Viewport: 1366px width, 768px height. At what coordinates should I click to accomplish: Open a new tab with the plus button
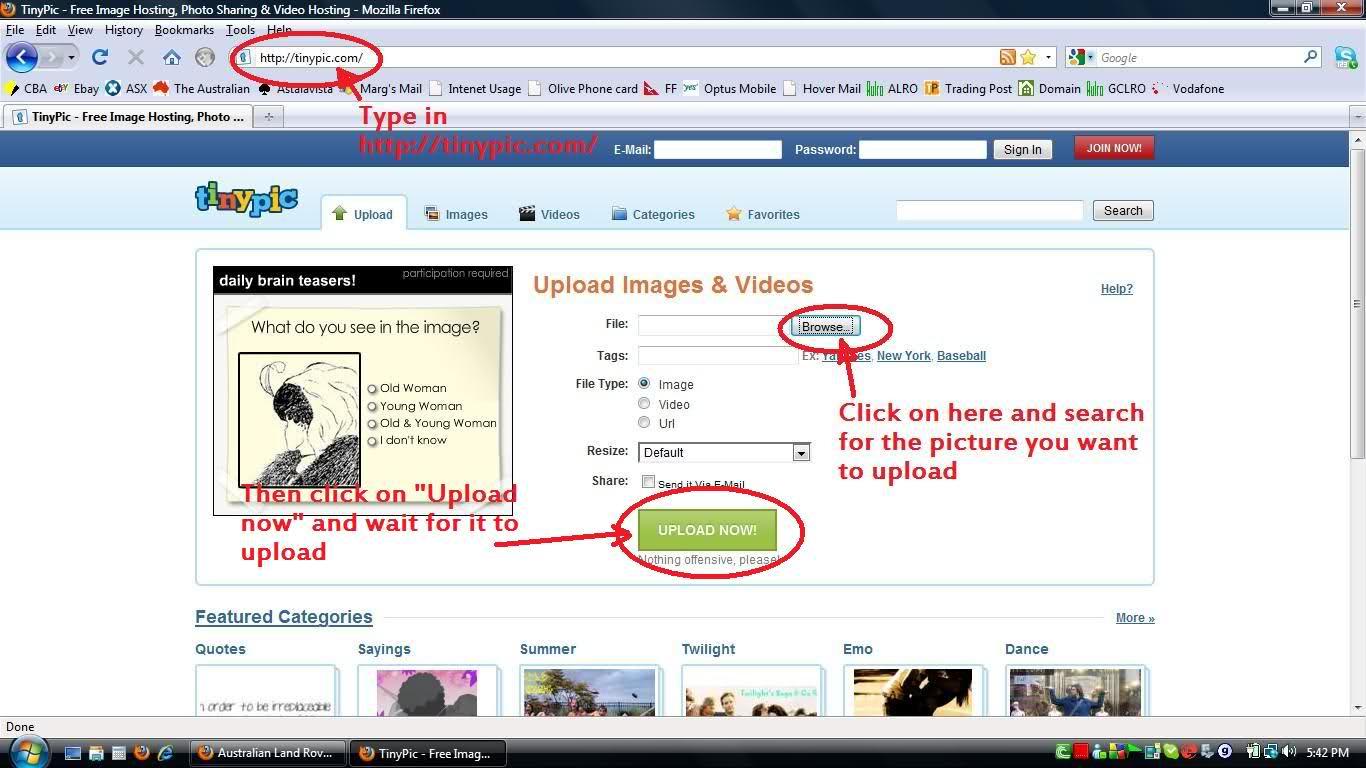tap(268, 117)
